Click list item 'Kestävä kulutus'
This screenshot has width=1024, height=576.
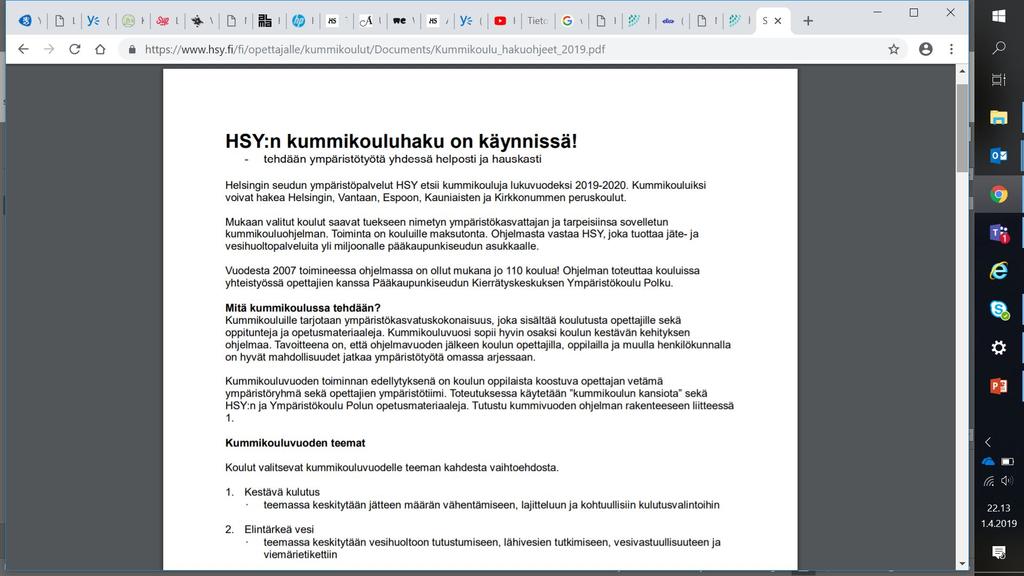(282, 492)
